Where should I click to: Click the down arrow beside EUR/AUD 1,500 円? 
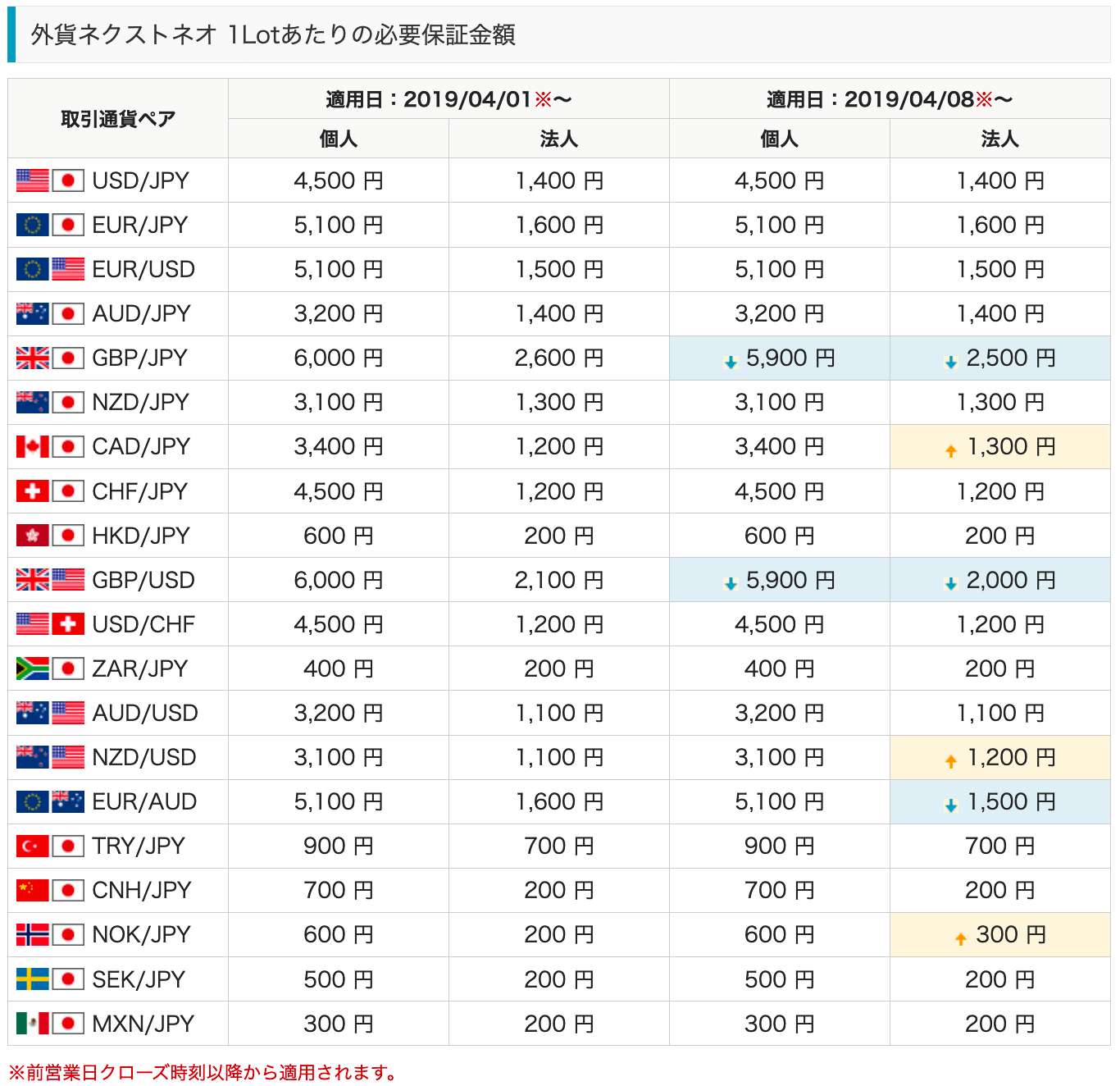click(951, 805)
